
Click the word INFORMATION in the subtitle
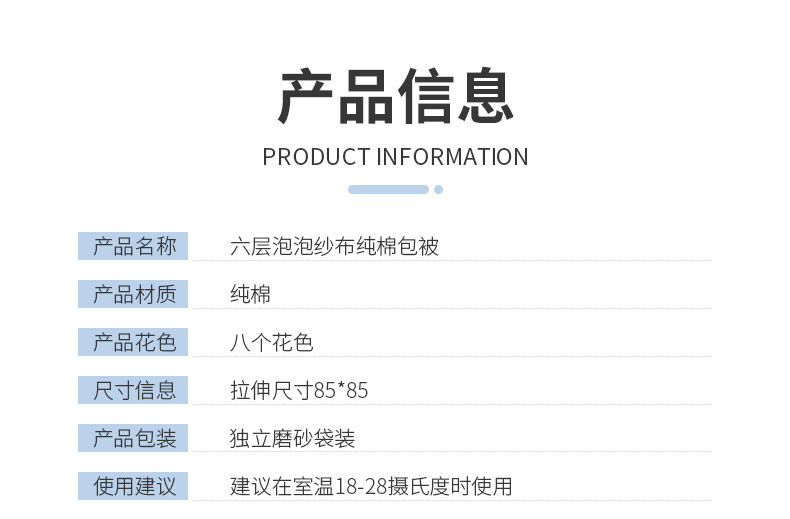452,157
